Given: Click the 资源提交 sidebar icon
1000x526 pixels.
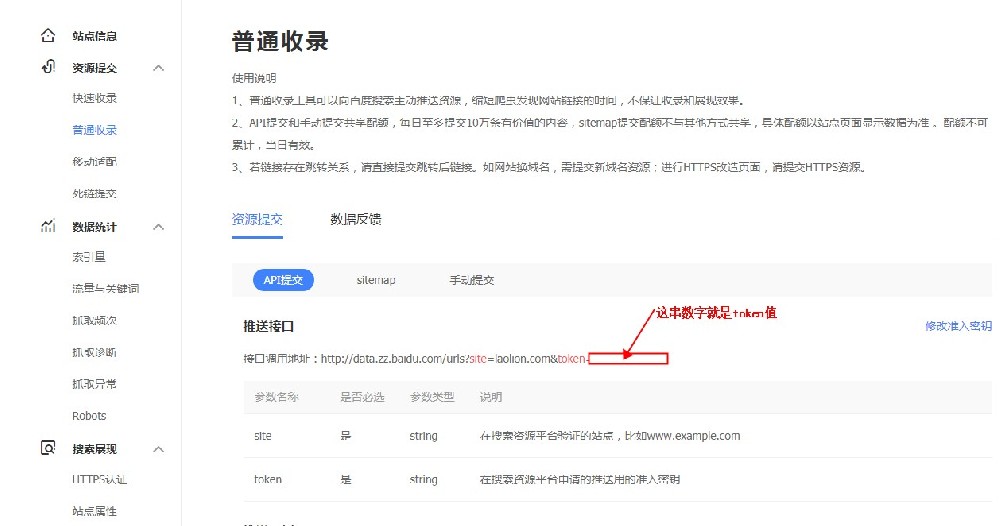Looking at the screenshot, I should [x=48, y=66].
